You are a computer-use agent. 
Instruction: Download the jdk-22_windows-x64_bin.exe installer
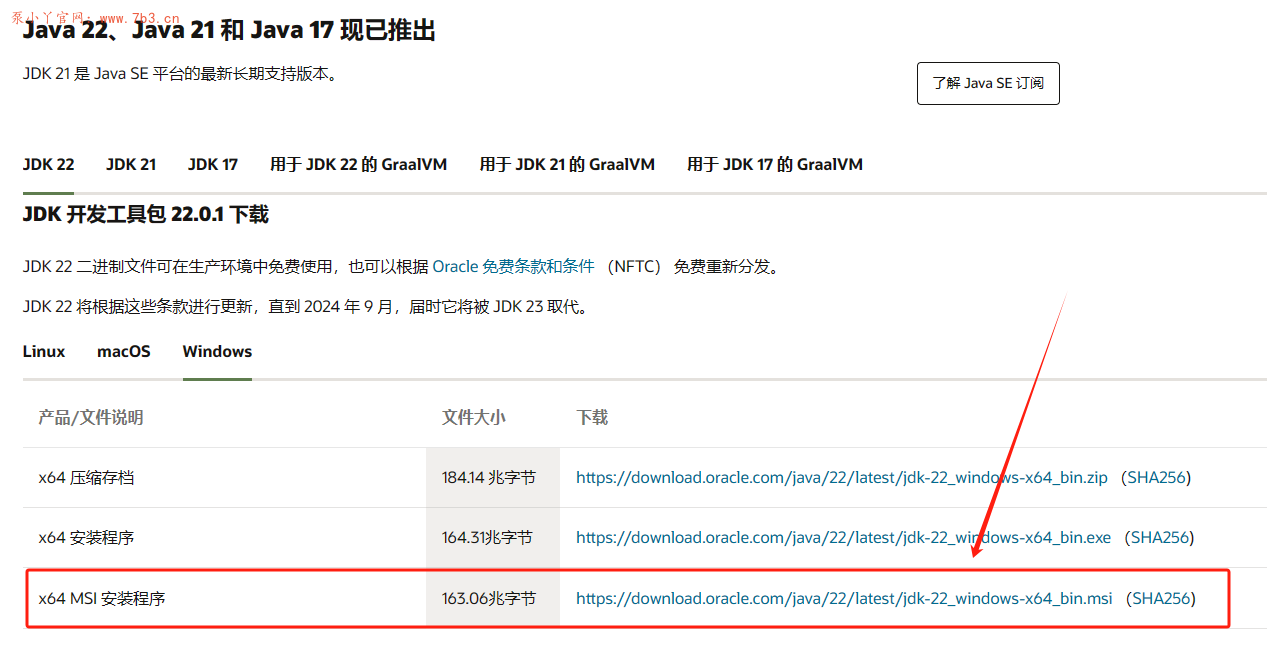pos(842,537)
